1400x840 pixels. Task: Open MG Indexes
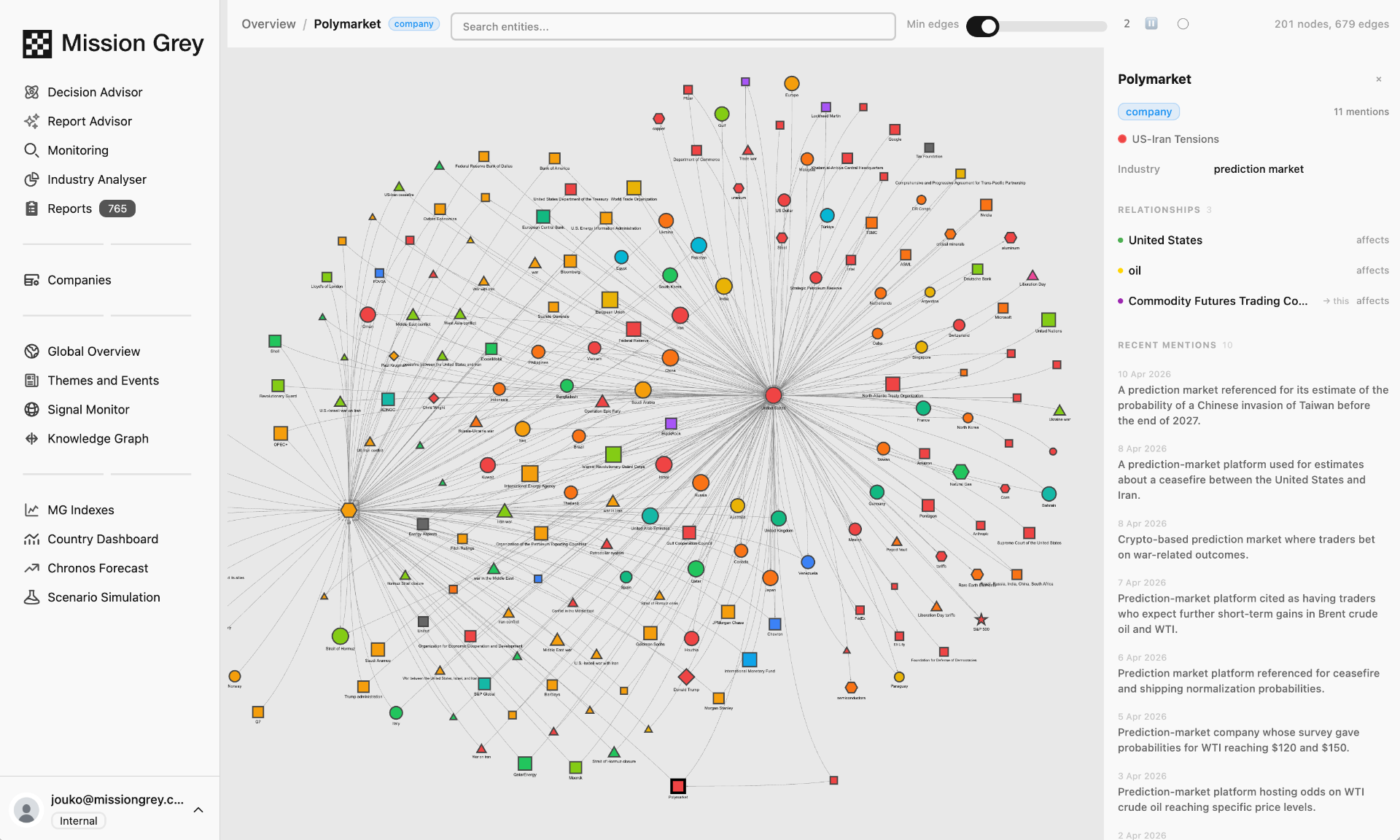[81, 510]
